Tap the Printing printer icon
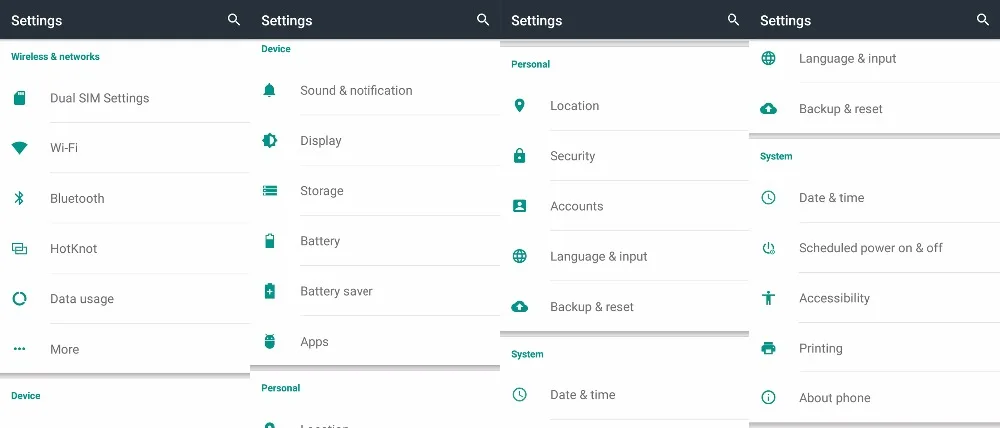Viewport: 1000px width, 428px height. 768,348
